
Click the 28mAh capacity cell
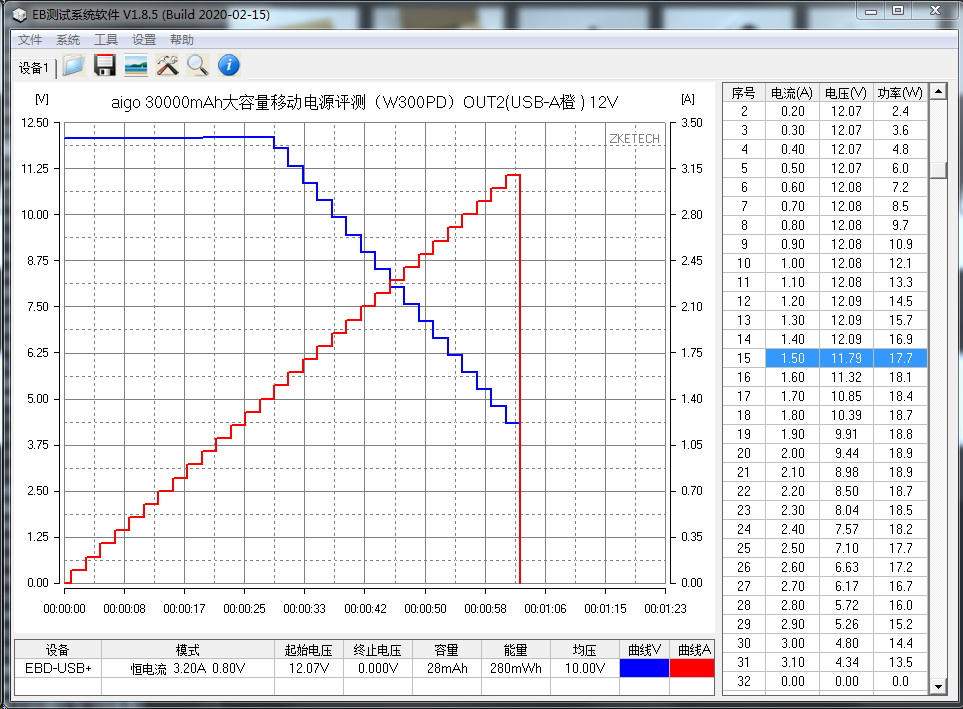(x=447, y=668)
